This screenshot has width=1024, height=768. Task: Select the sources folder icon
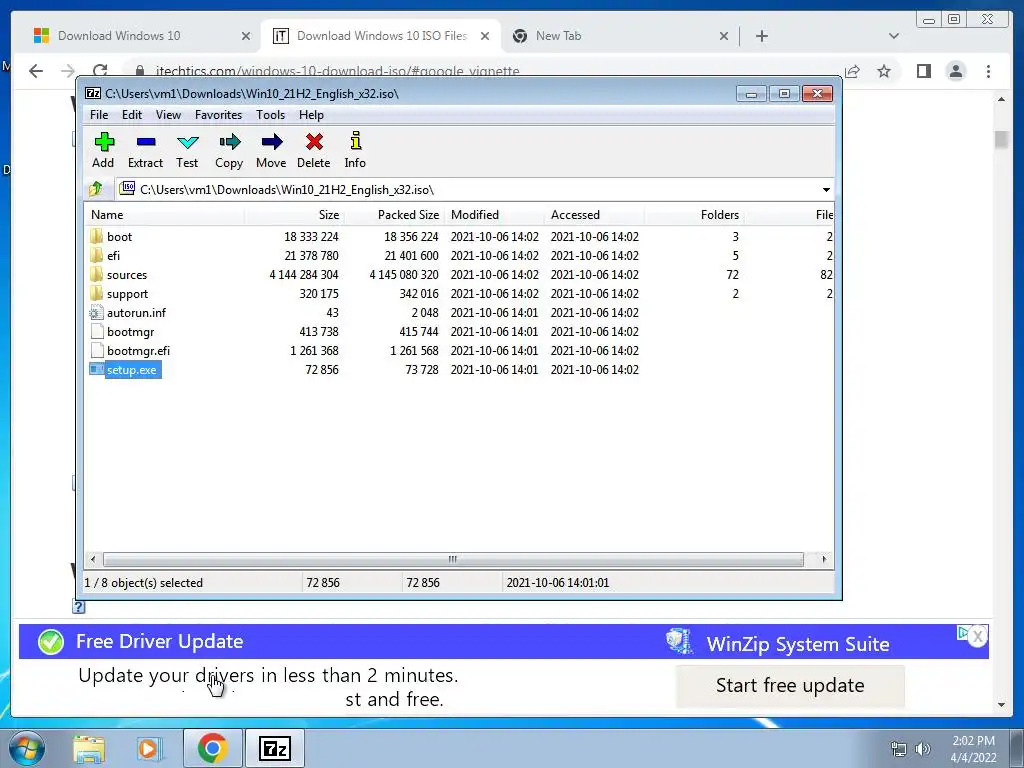point(97,274)
